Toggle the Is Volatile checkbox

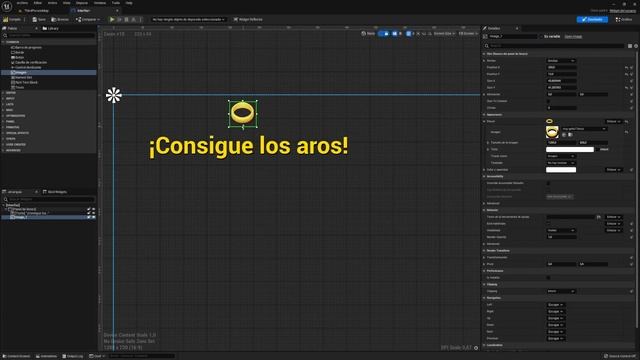coord(548,278)
